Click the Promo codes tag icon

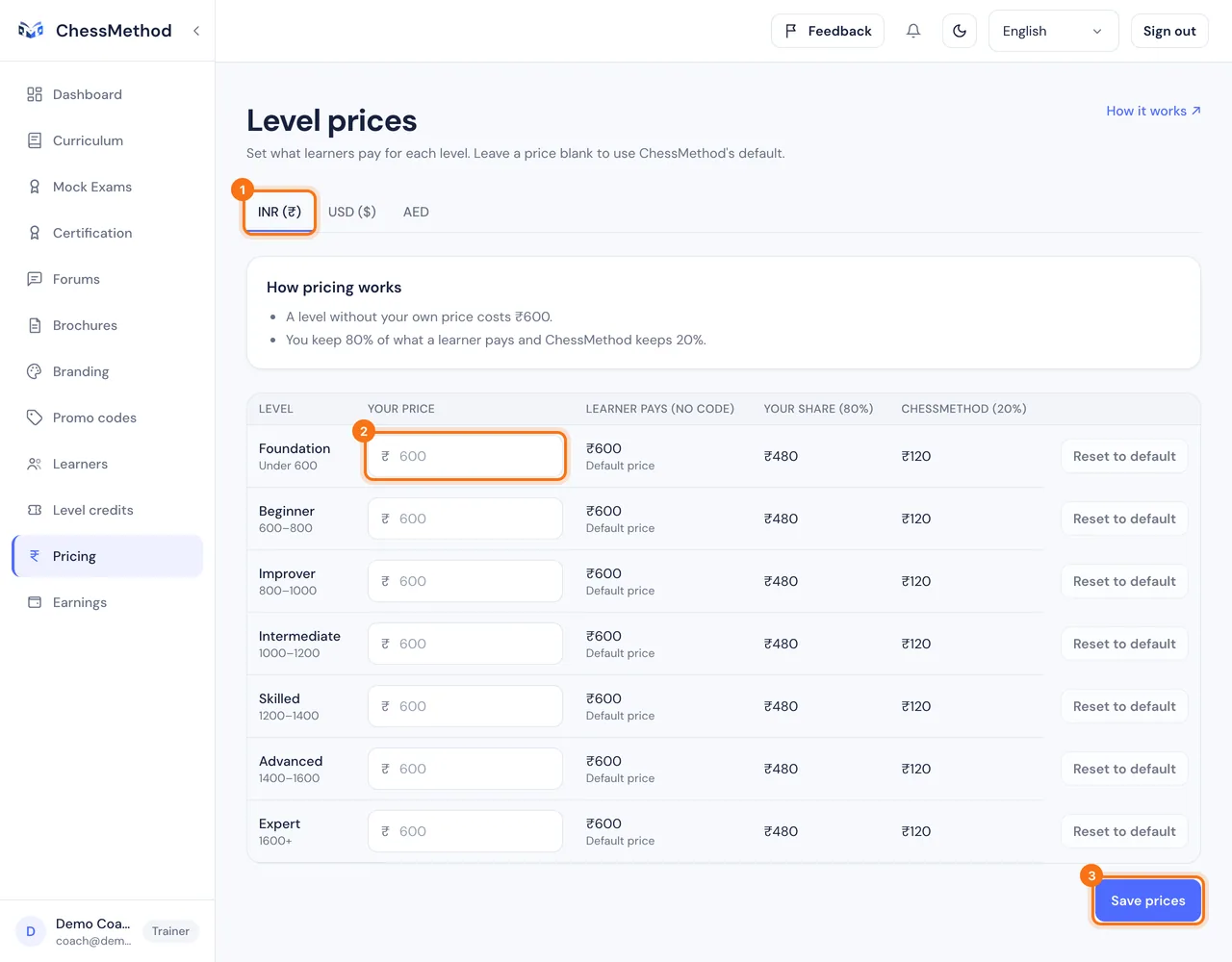[x=35, y=418]
